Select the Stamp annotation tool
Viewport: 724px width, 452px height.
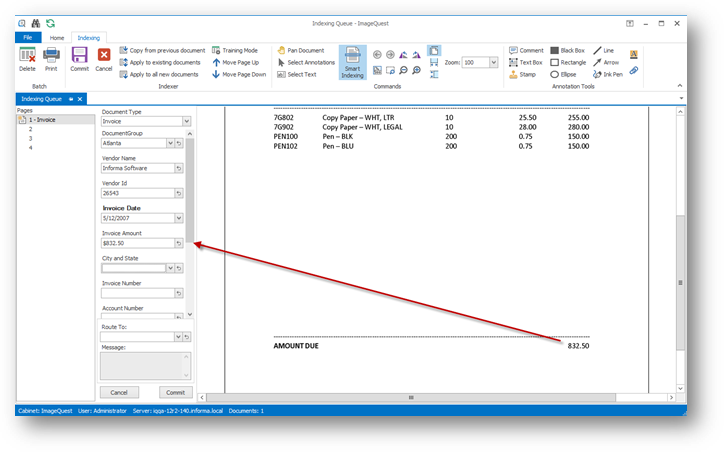pos(523,74)
